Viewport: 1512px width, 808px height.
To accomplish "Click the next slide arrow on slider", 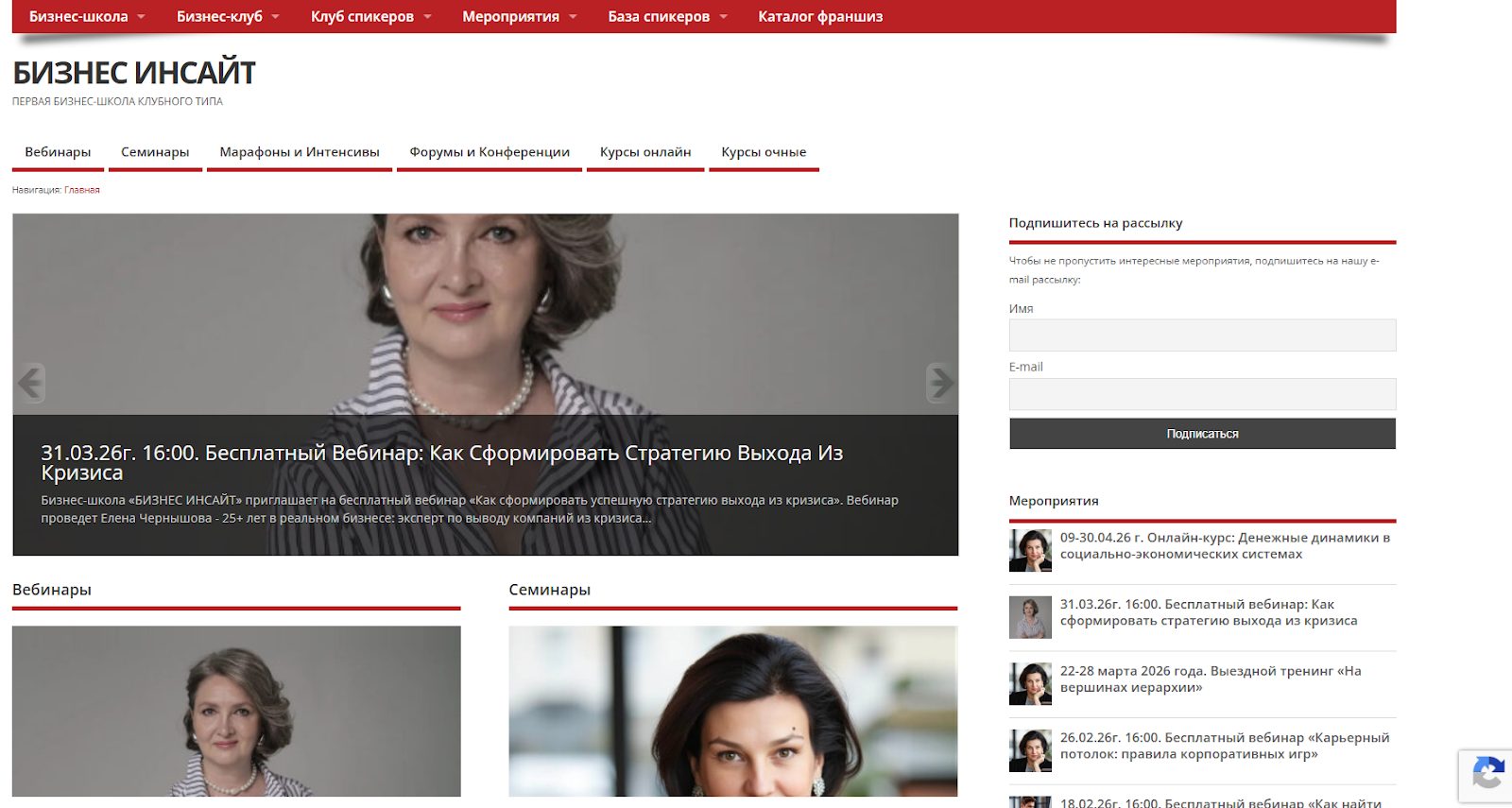I will point(940,383).
